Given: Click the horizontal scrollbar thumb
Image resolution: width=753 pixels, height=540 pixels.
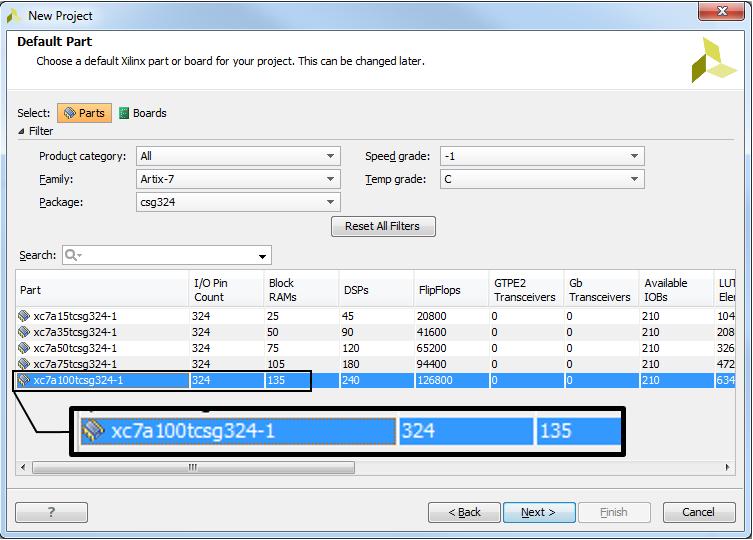Looking at the screenshot, I should (x=193, y=467).
